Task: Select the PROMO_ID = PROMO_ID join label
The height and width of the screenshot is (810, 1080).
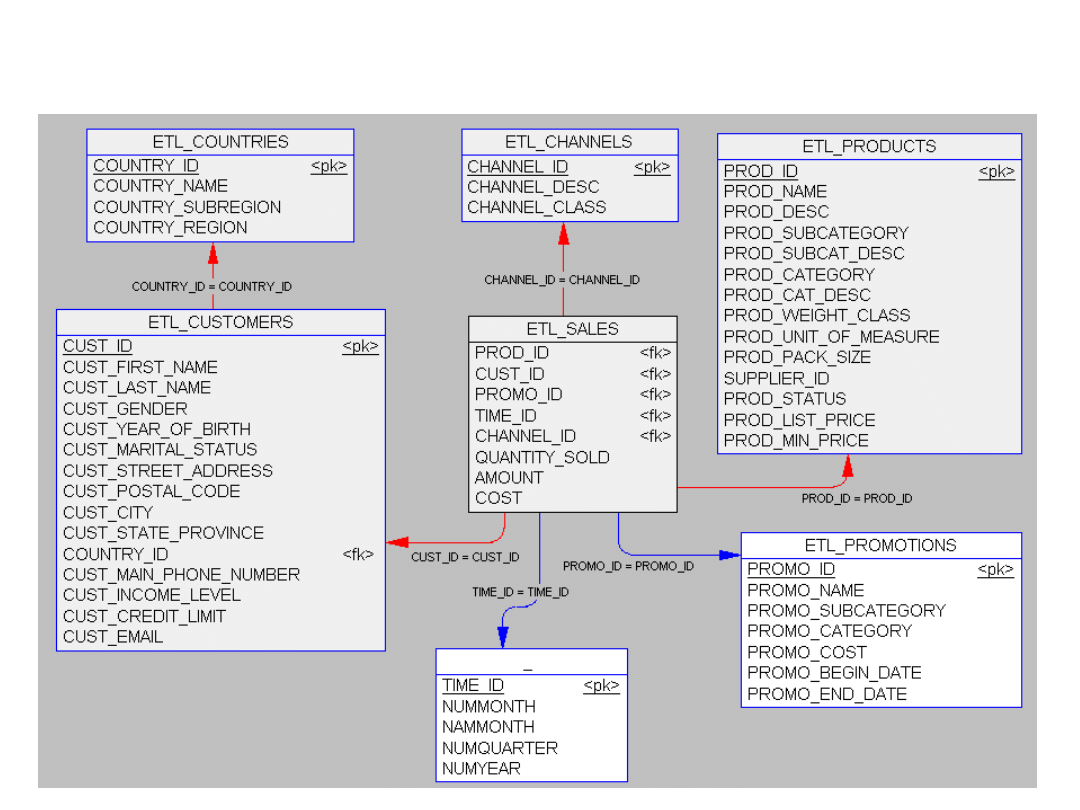Action: (628, 566)
